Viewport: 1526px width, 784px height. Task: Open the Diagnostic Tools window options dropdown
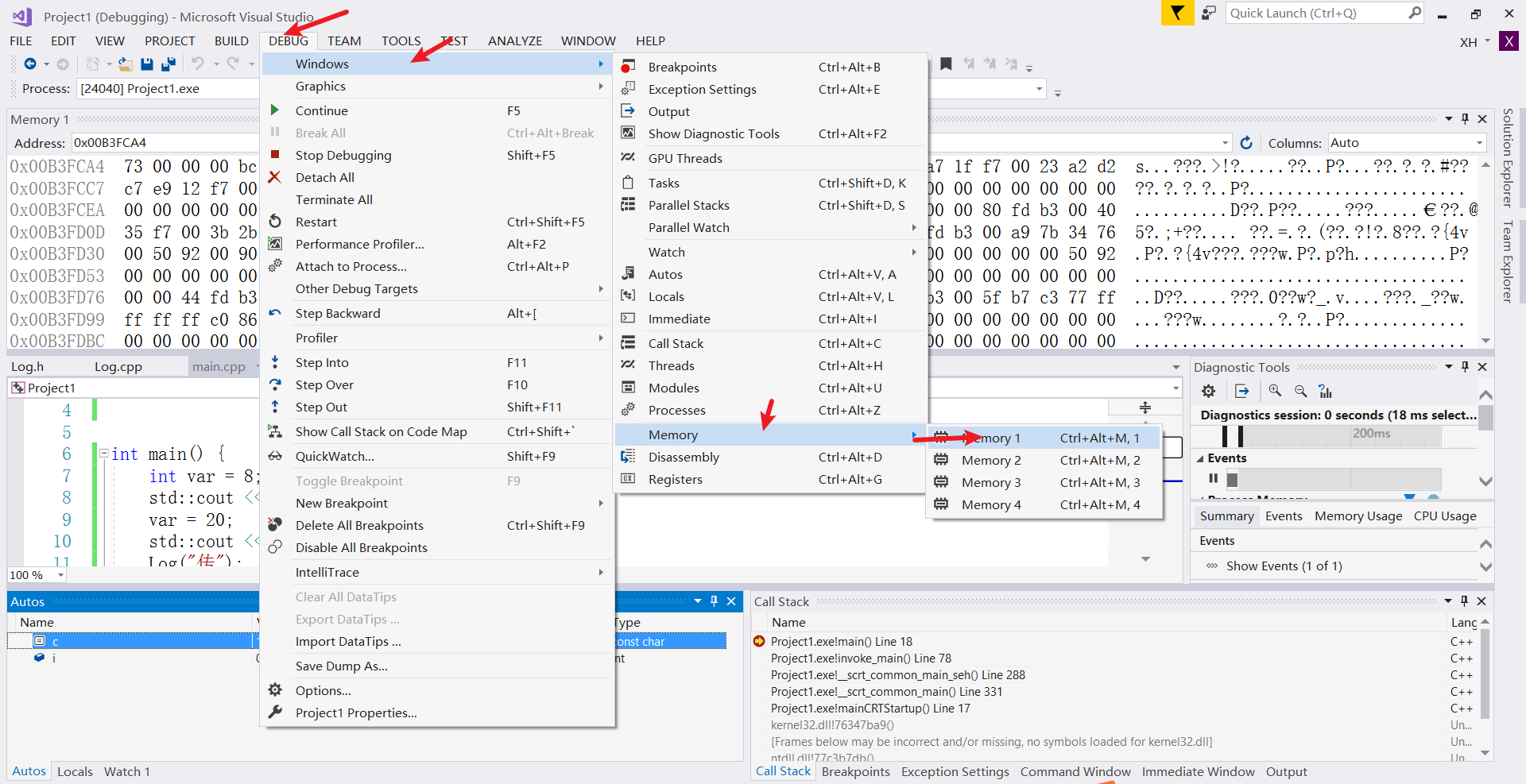coord(1448,367)
